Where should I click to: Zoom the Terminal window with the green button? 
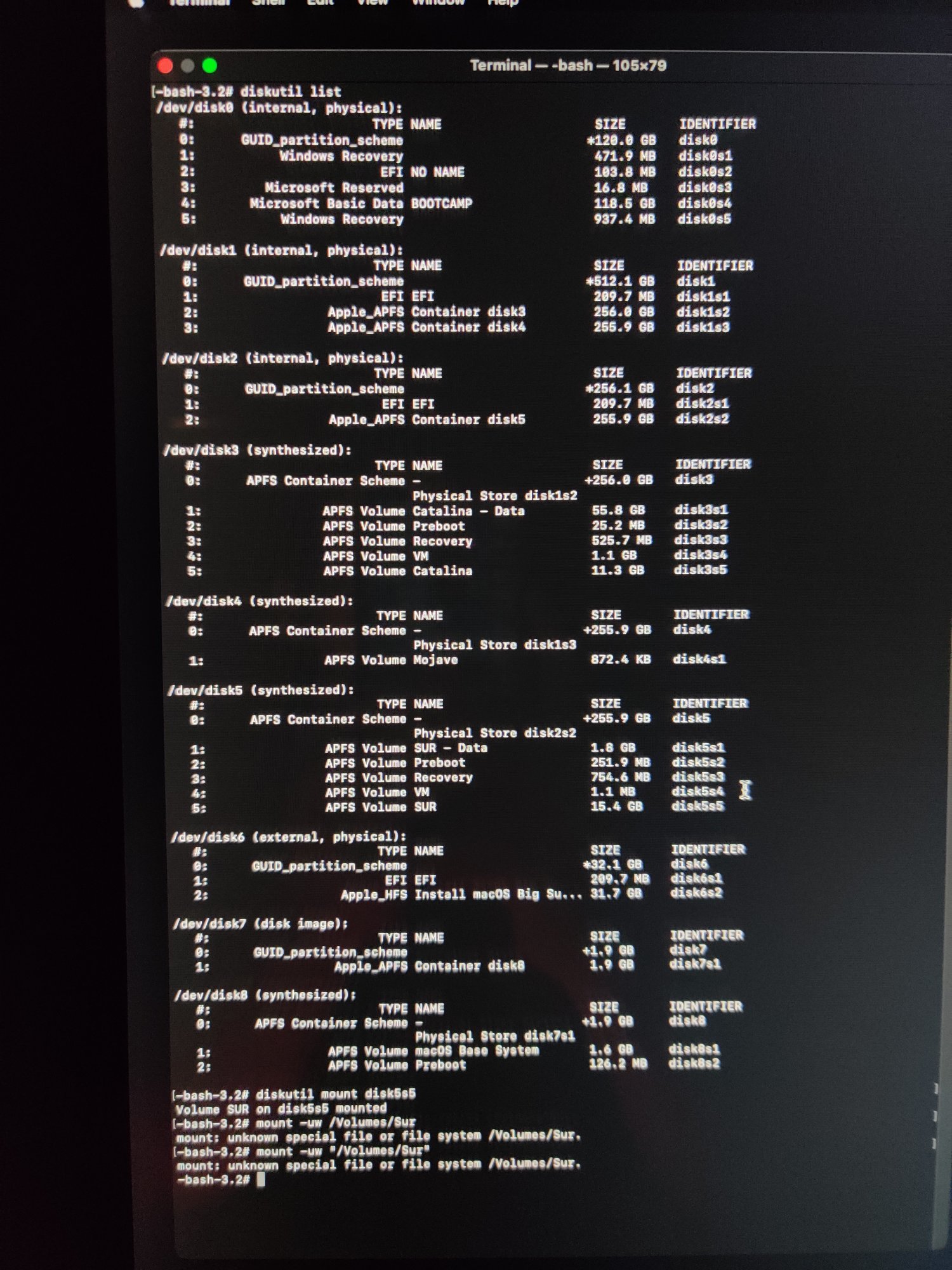pos(209,65)
